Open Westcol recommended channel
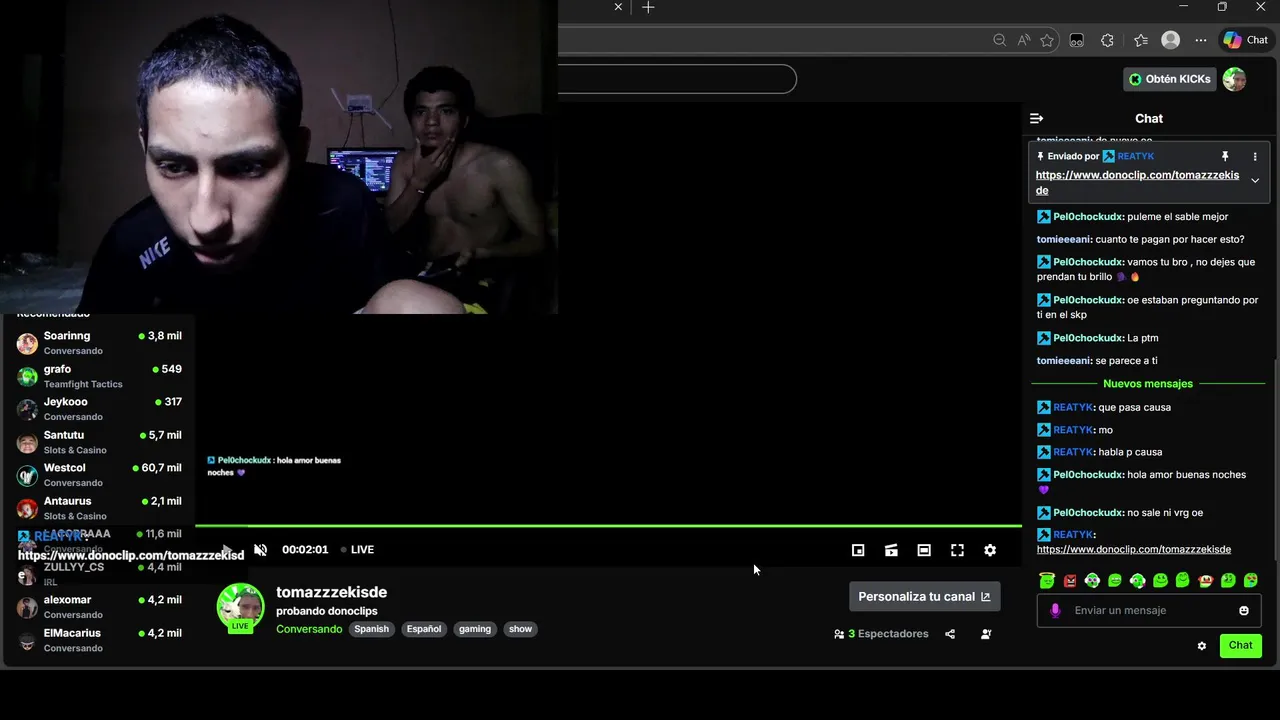 click(x=99, y=475)
